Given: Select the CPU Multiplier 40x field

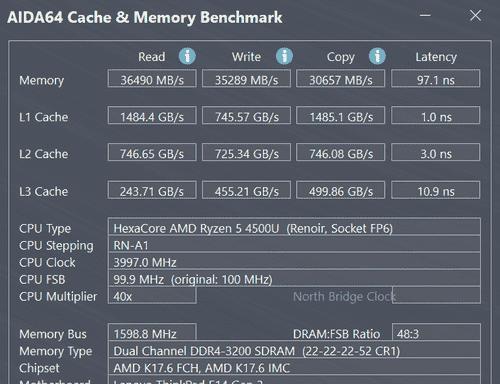Looking at the screenshot, I should tap(152, 295).
